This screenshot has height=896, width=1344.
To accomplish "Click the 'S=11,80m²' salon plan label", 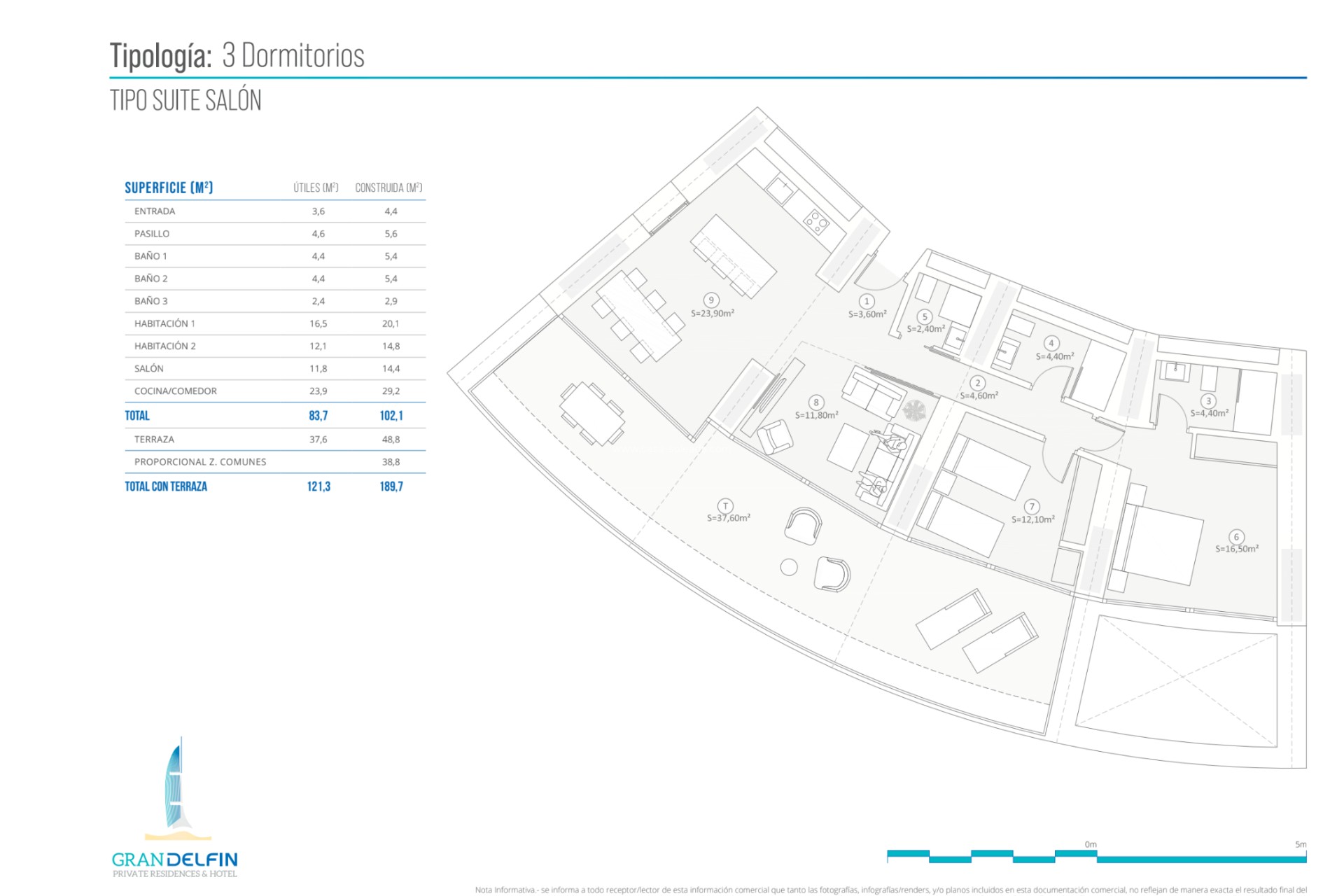I will point(816,415).
